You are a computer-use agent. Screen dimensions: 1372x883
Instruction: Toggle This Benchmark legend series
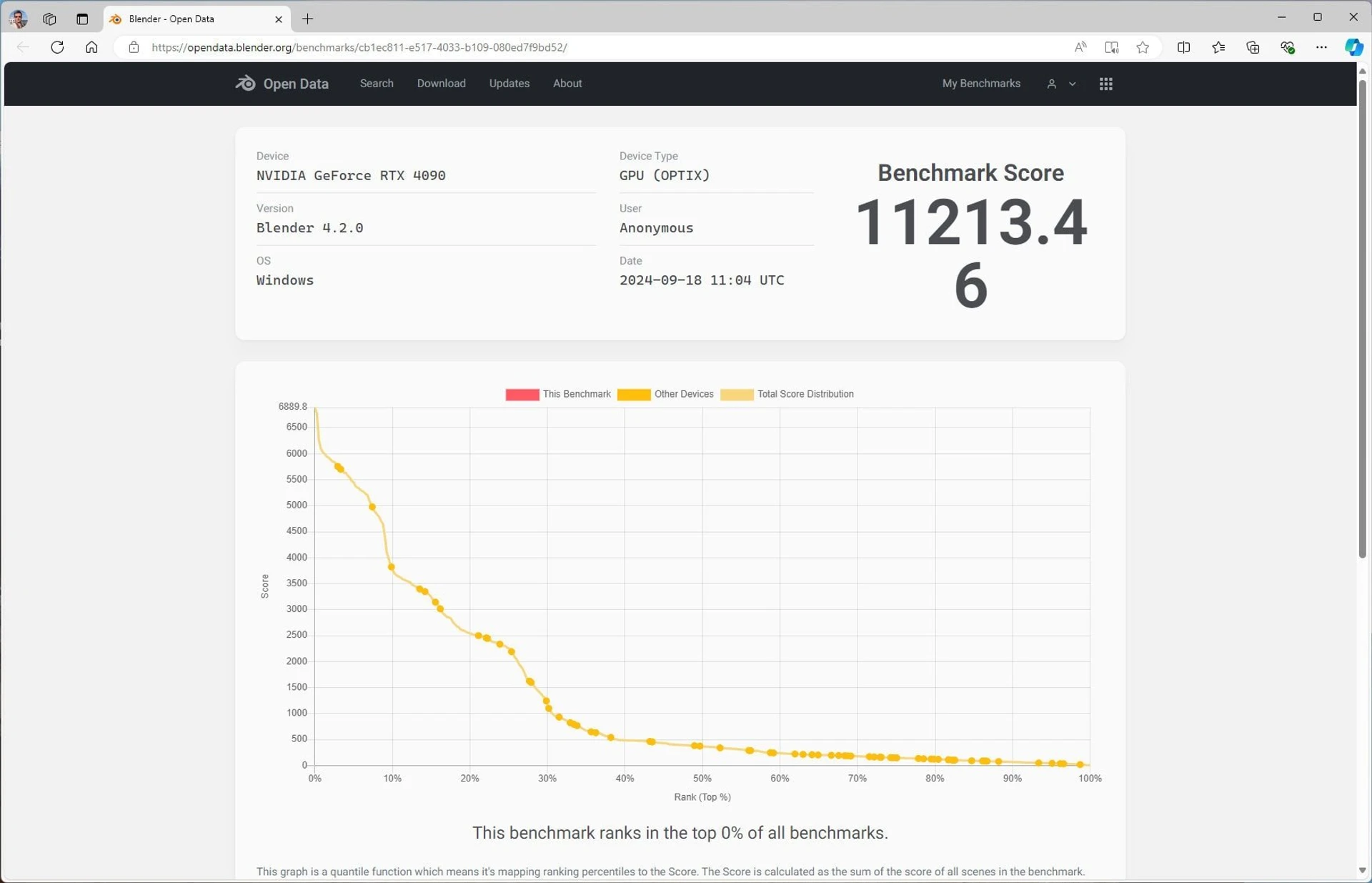[x=558, y=394]
